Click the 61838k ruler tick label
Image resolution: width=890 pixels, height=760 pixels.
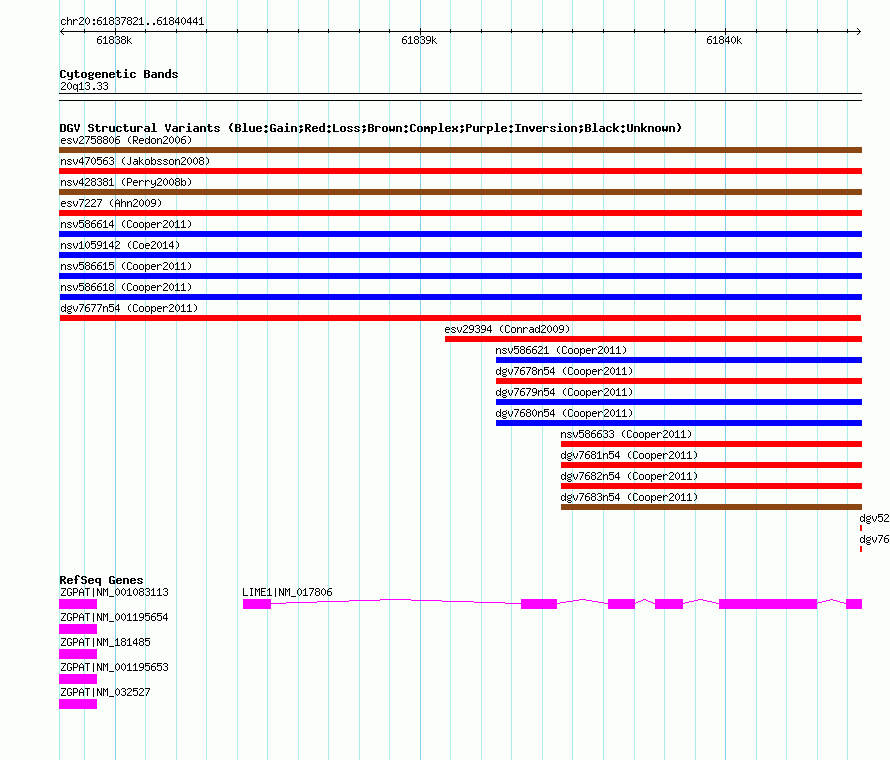[x=114, y=40]
